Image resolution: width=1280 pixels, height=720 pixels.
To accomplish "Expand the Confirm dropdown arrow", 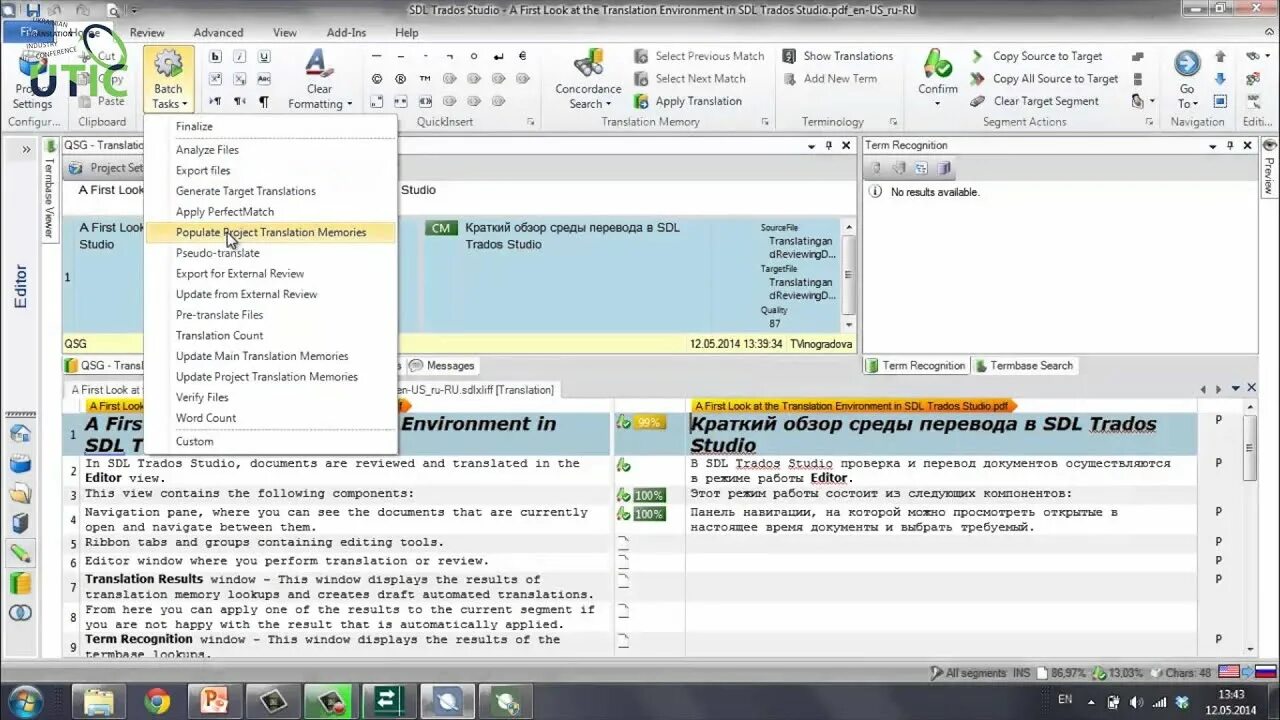I will (x=938, y=104).
